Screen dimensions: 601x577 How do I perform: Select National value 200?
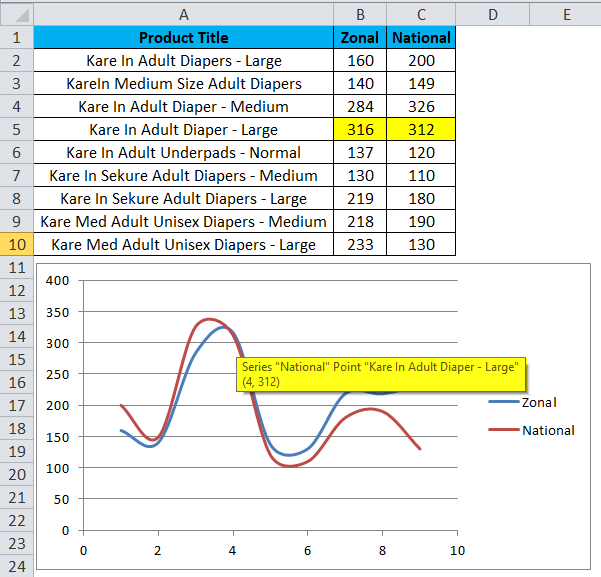click(421, 61)
